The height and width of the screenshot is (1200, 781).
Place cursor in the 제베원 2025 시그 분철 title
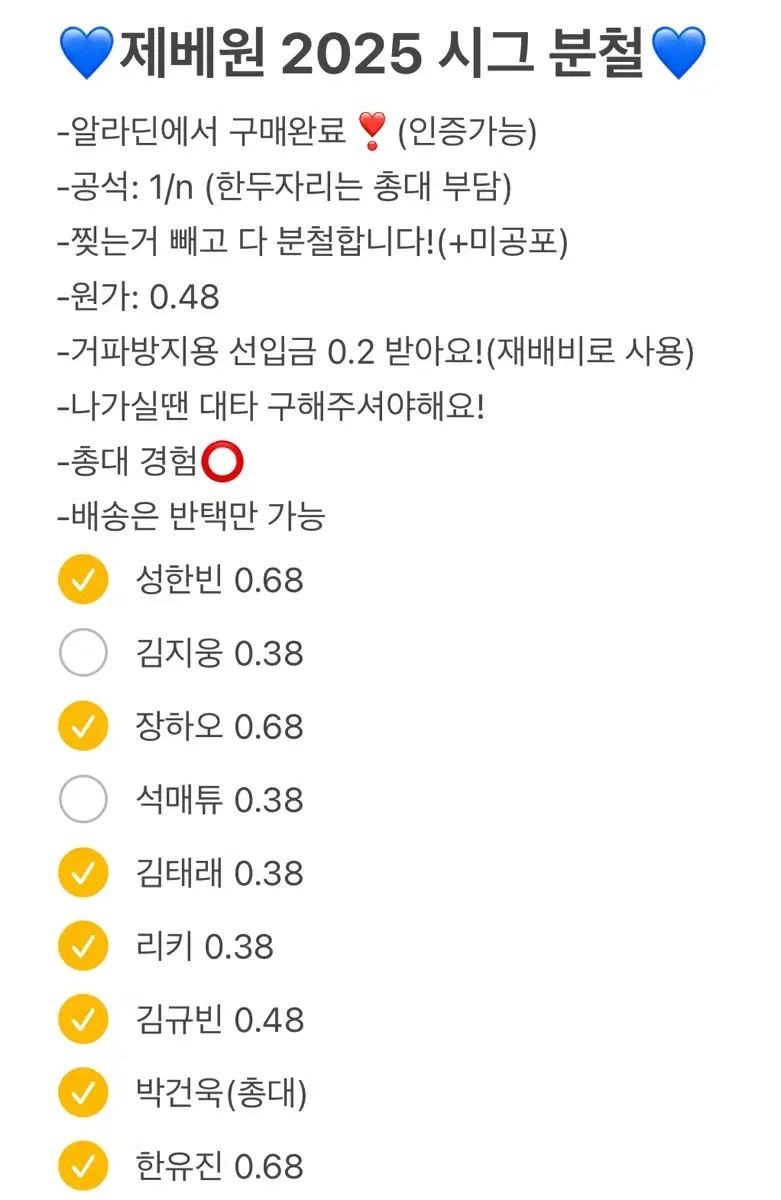pos(383,54)
